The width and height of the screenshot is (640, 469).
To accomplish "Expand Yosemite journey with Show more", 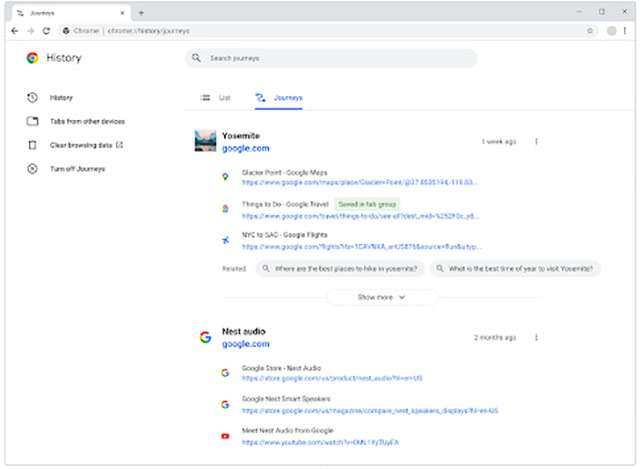I will [x=381, y=297].
